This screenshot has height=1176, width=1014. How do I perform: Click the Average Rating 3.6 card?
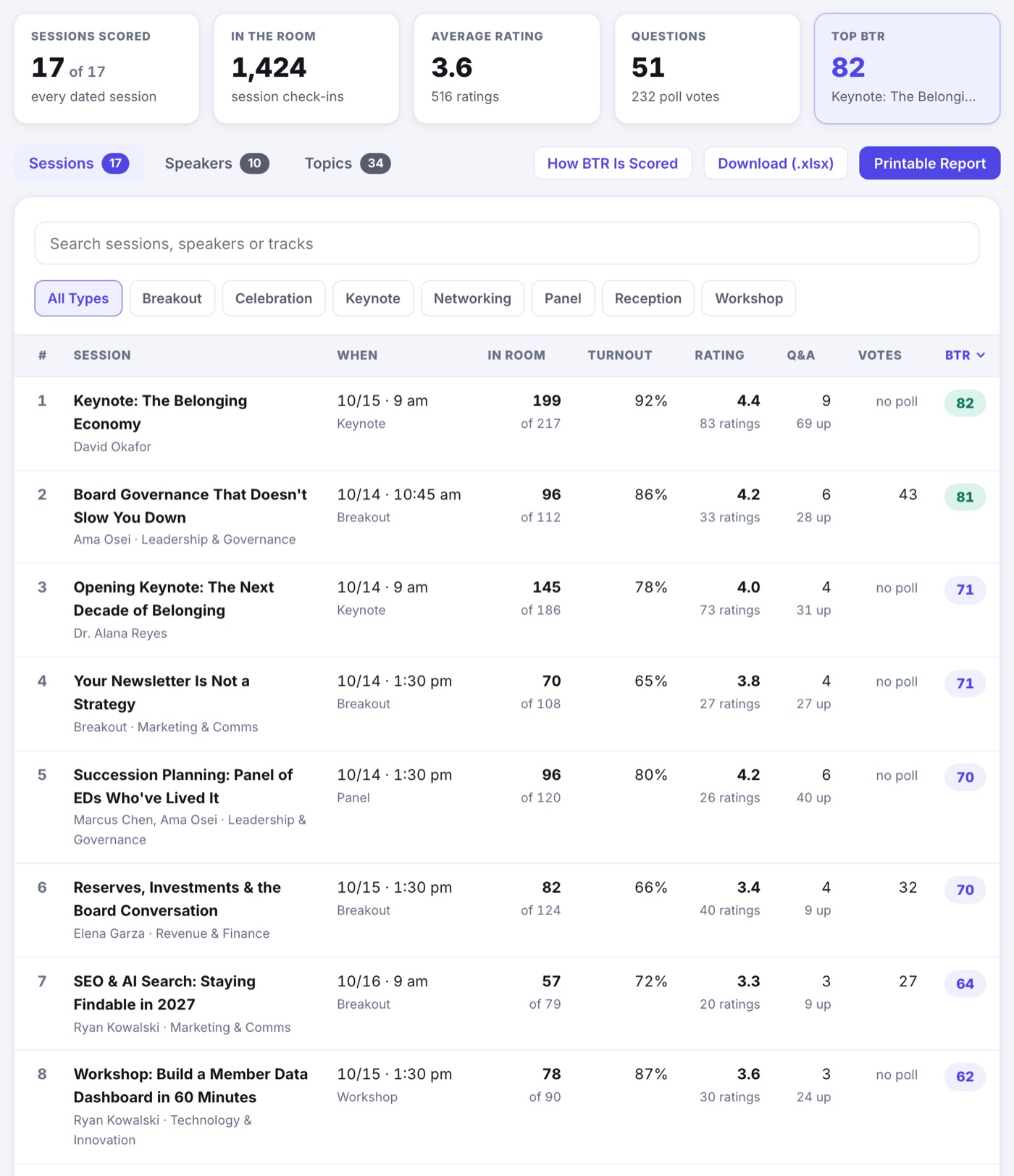pos(507,69)
